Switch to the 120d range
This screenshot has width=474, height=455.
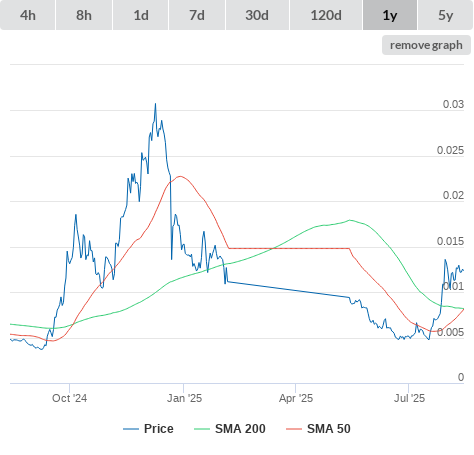coord(326,15)
